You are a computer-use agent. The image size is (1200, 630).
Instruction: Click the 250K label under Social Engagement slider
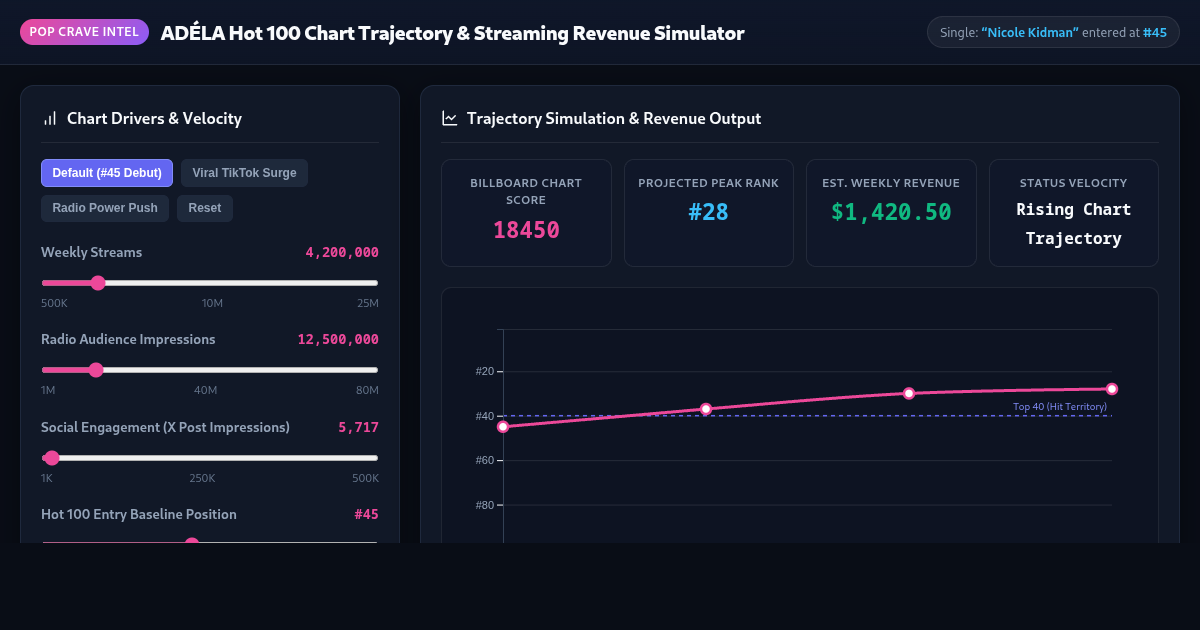tap(202, 478)
